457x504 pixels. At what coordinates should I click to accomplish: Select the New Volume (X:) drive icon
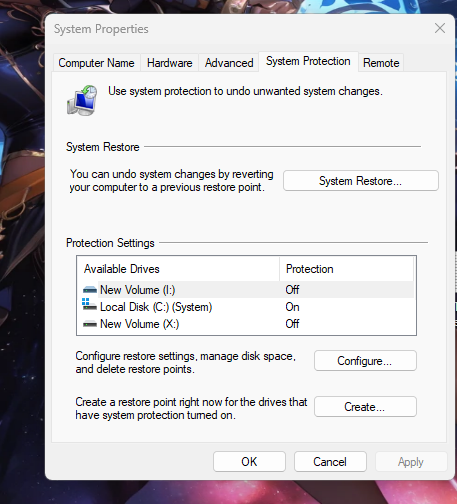click(x=90, y=324)
